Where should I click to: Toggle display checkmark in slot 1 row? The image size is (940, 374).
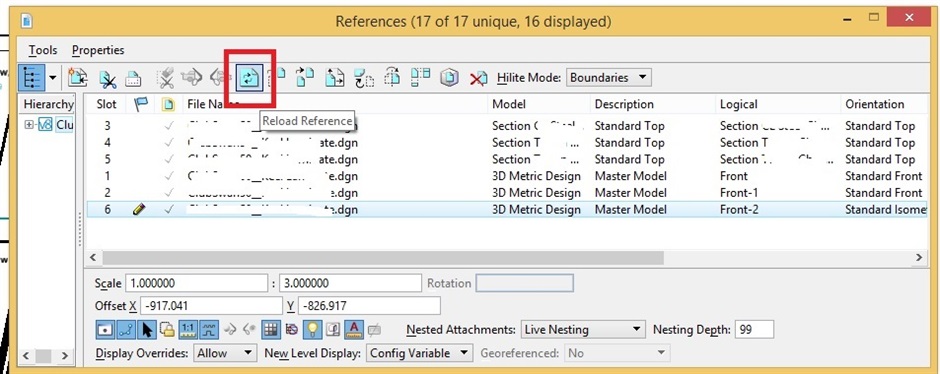point(169,176)
